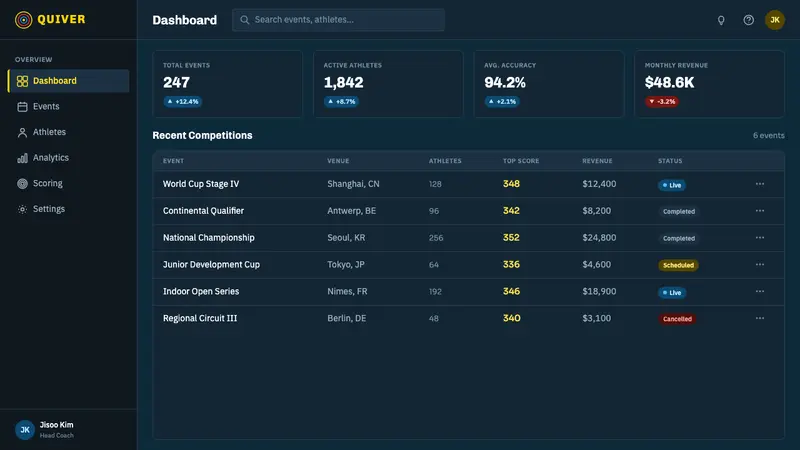The height and width of the screenshot is (450, 800).
Task: Click the 6 events count label
Action: (768, 135)
